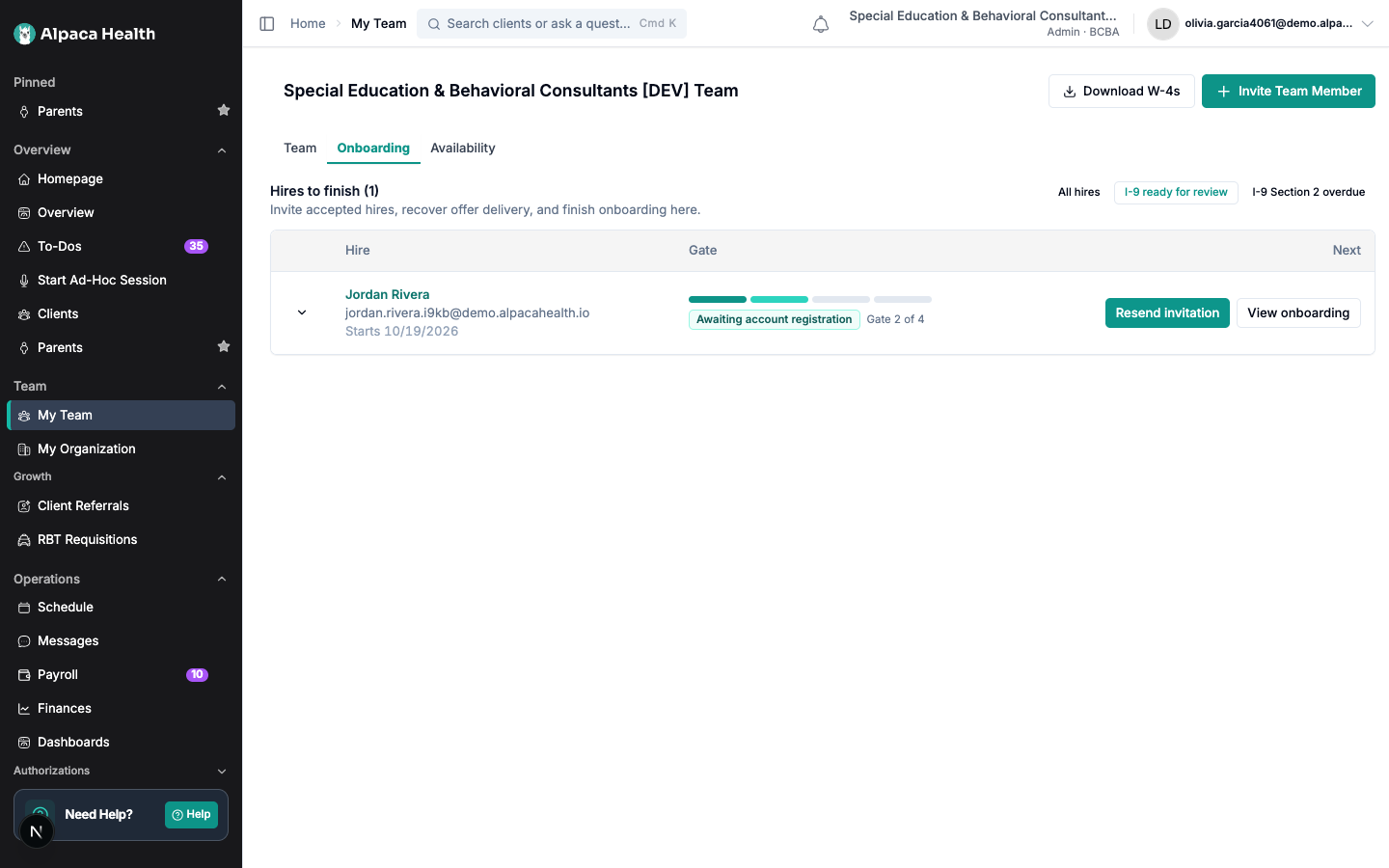Collapse the Operations sidebar section
Image resolution: width=1389 pixels, height=868 pixels.
[x=222, y=580]
